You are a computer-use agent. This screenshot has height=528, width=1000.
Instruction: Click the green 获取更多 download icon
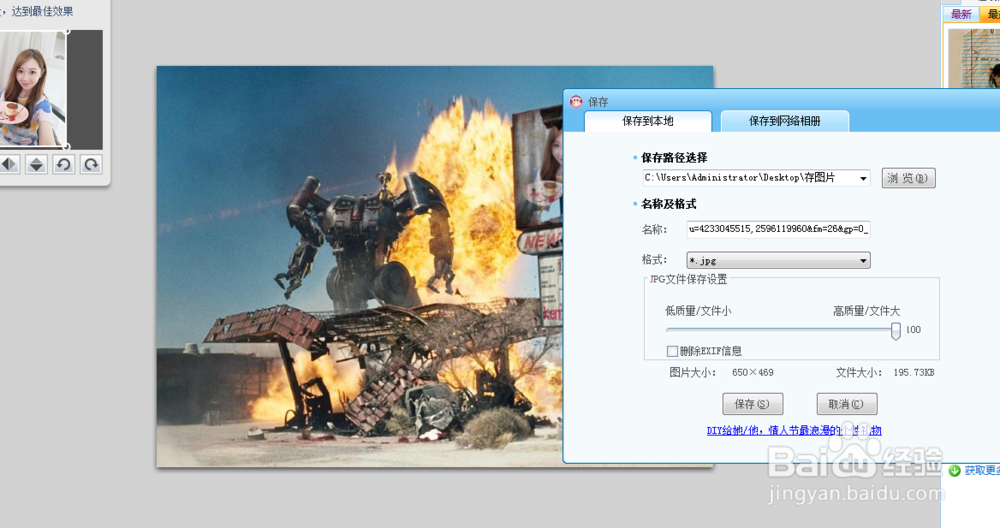pos(955,471)
